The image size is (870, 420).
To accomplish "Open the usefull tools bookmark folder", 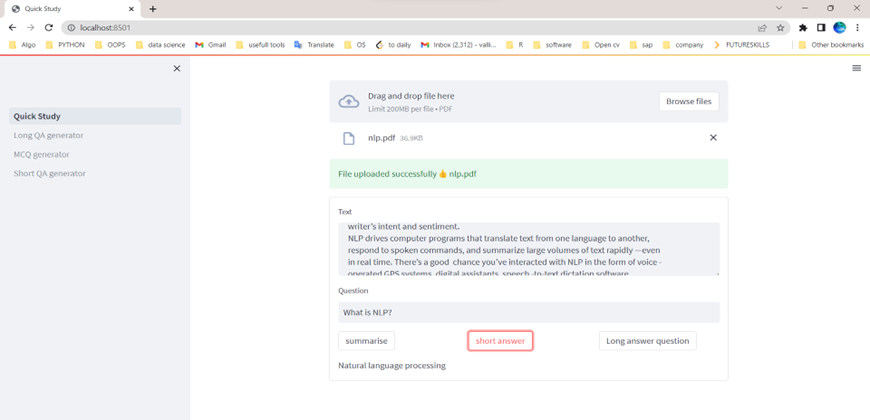I will coord(260,45).
